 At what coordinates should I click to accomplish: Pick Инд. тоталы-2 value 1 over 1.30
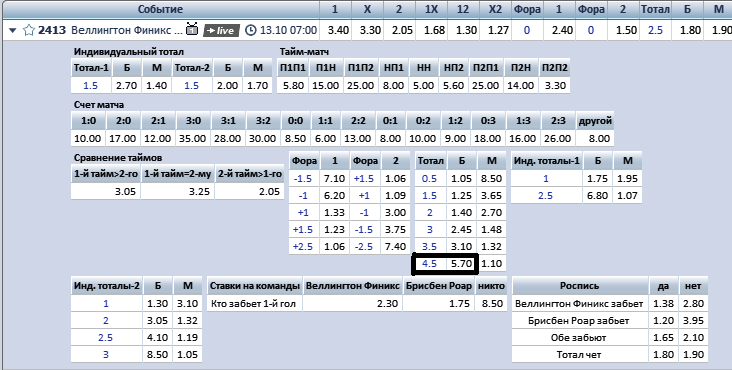157,304
